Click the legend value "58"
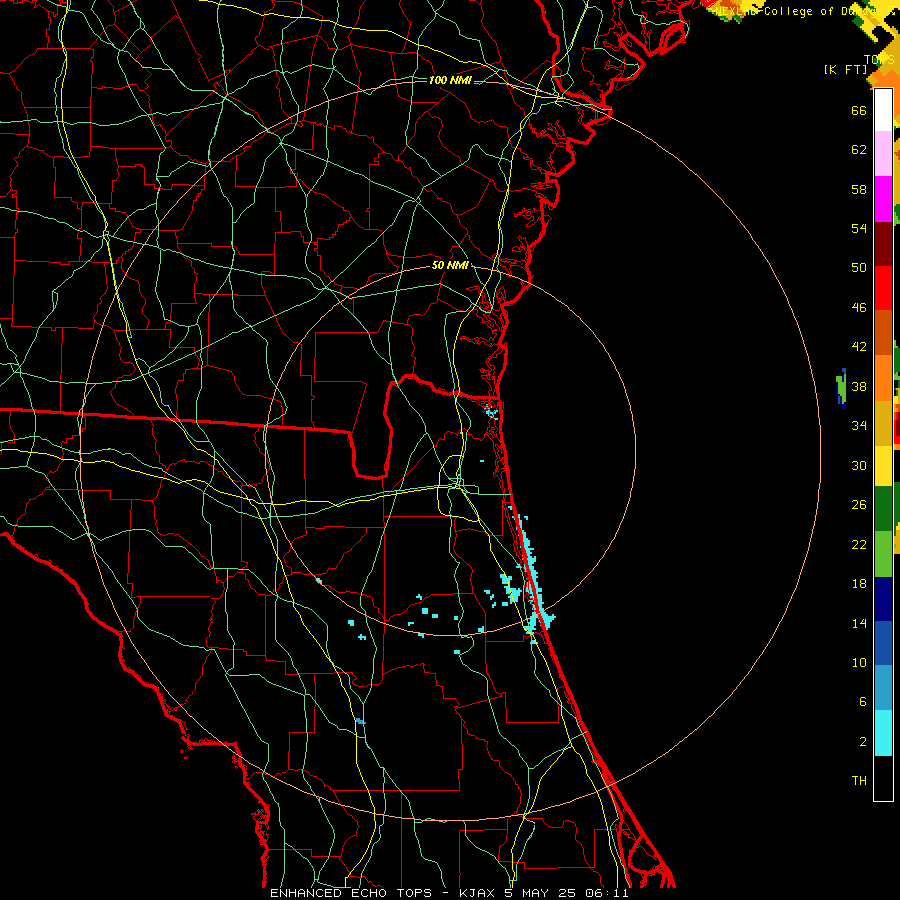The height and width of the screenshot is (900, 900). tap(859, 189)
